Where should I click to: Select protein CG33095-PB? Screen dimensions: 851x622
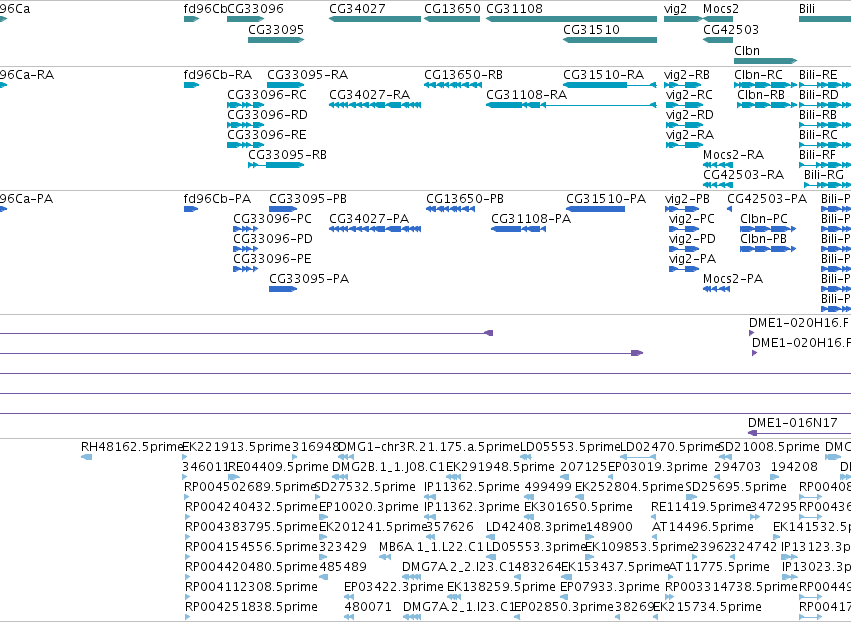tap(283, 209)
